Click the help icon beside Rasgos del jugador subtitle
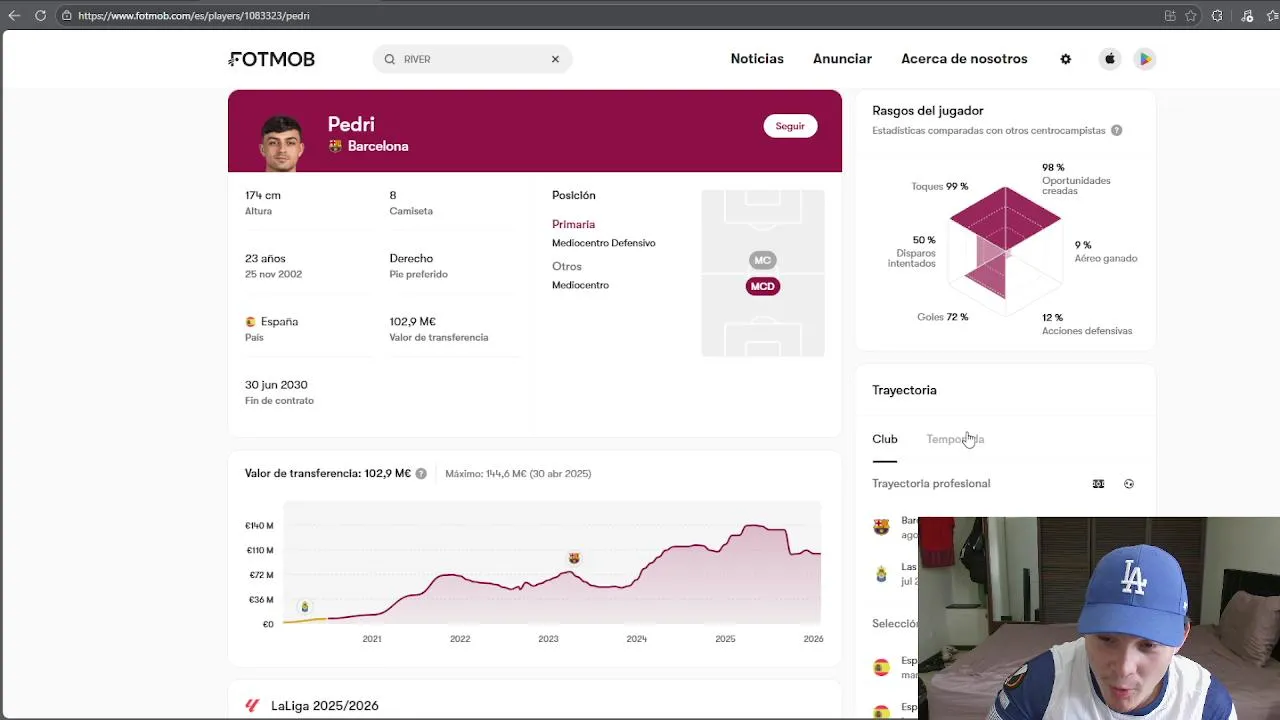This screenshot has width=1280, height=720. coord(1116,131)
